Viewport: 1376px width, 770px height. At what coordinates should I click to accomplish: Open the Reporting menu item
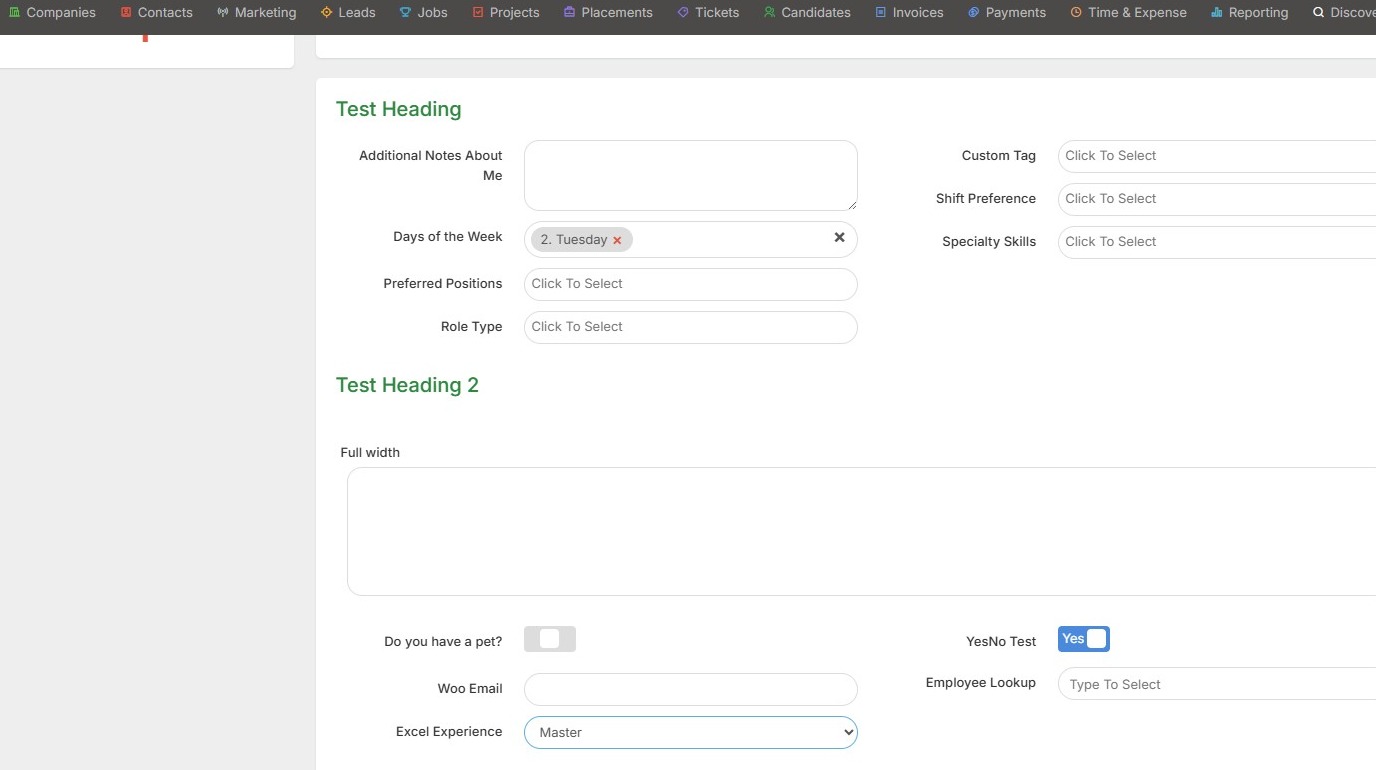coord(1249,13)
